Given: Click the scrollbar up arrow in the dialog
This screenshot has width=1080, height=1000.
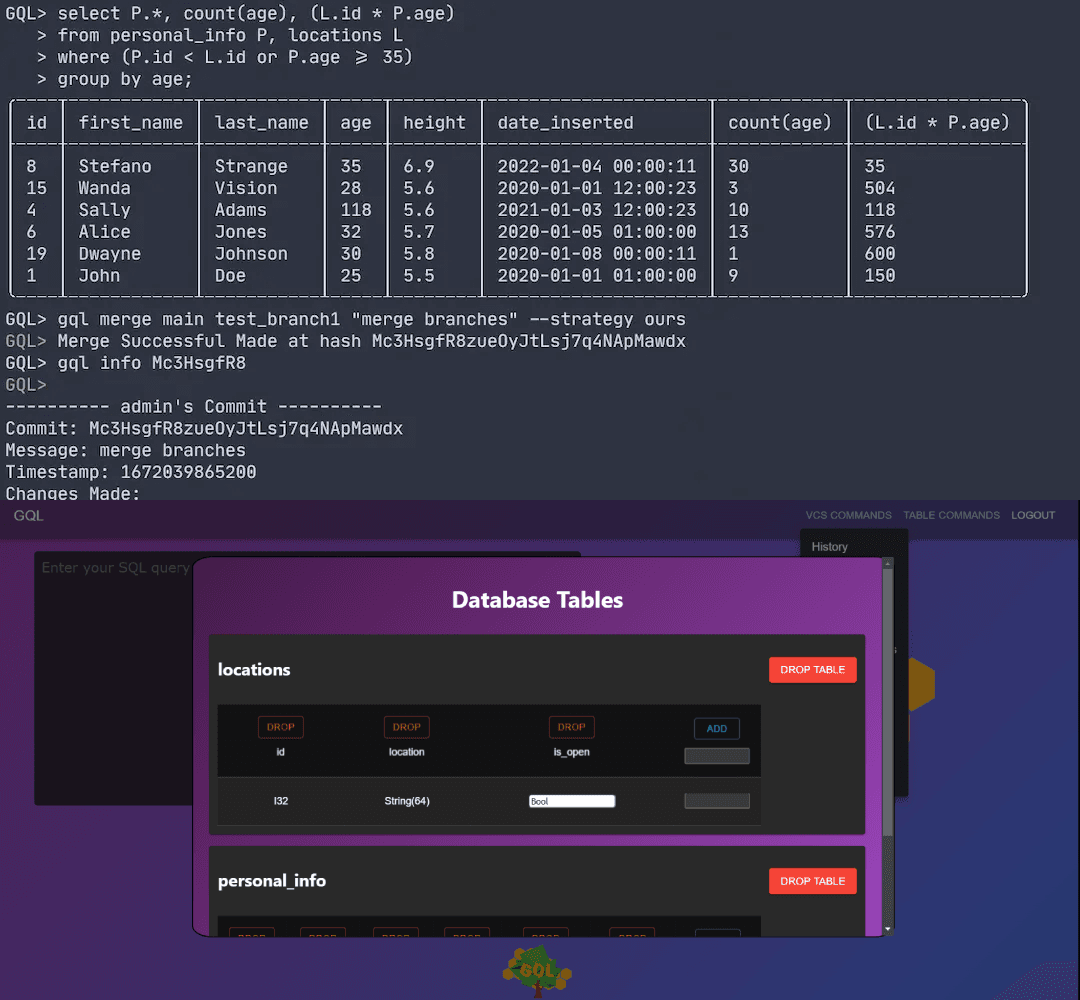Looking at the screenshot, I should click(x=887, y=565).
